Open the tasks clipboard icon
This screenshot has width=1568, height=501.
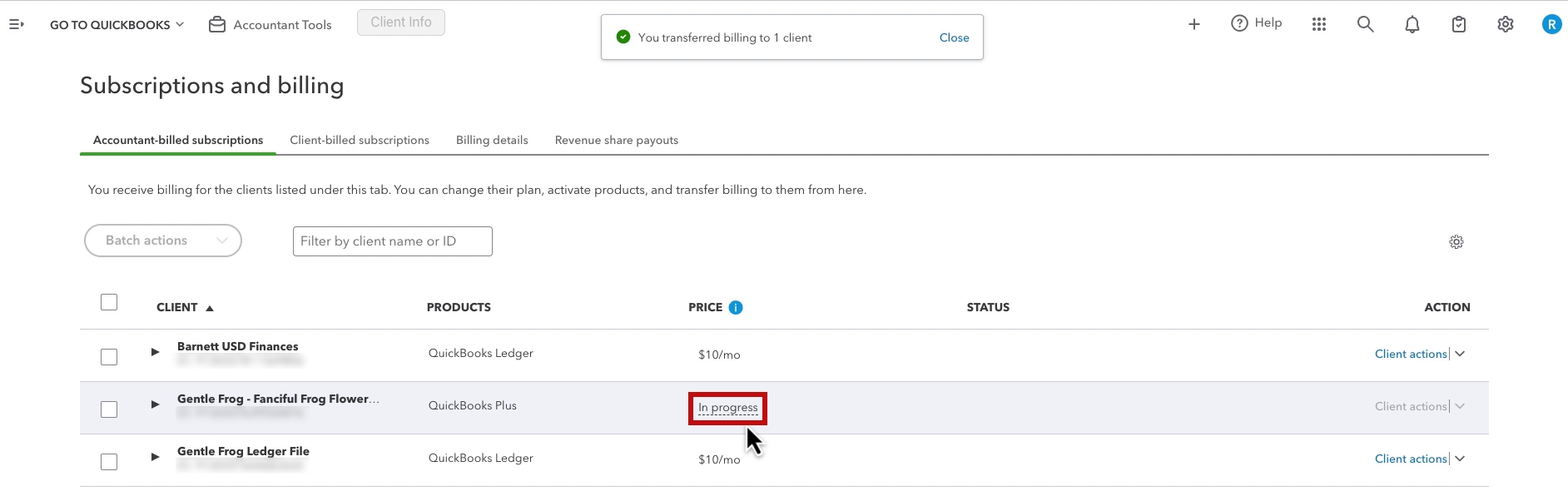pyautogui.click(x=1459, y=25)
